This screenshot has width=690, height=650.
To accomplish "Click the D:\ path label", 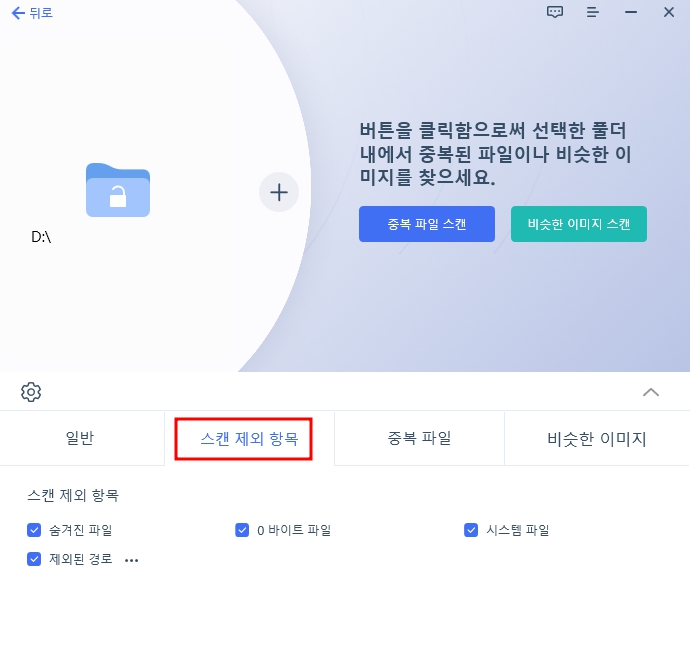I will pyautogui.click(x=41, y=237).
